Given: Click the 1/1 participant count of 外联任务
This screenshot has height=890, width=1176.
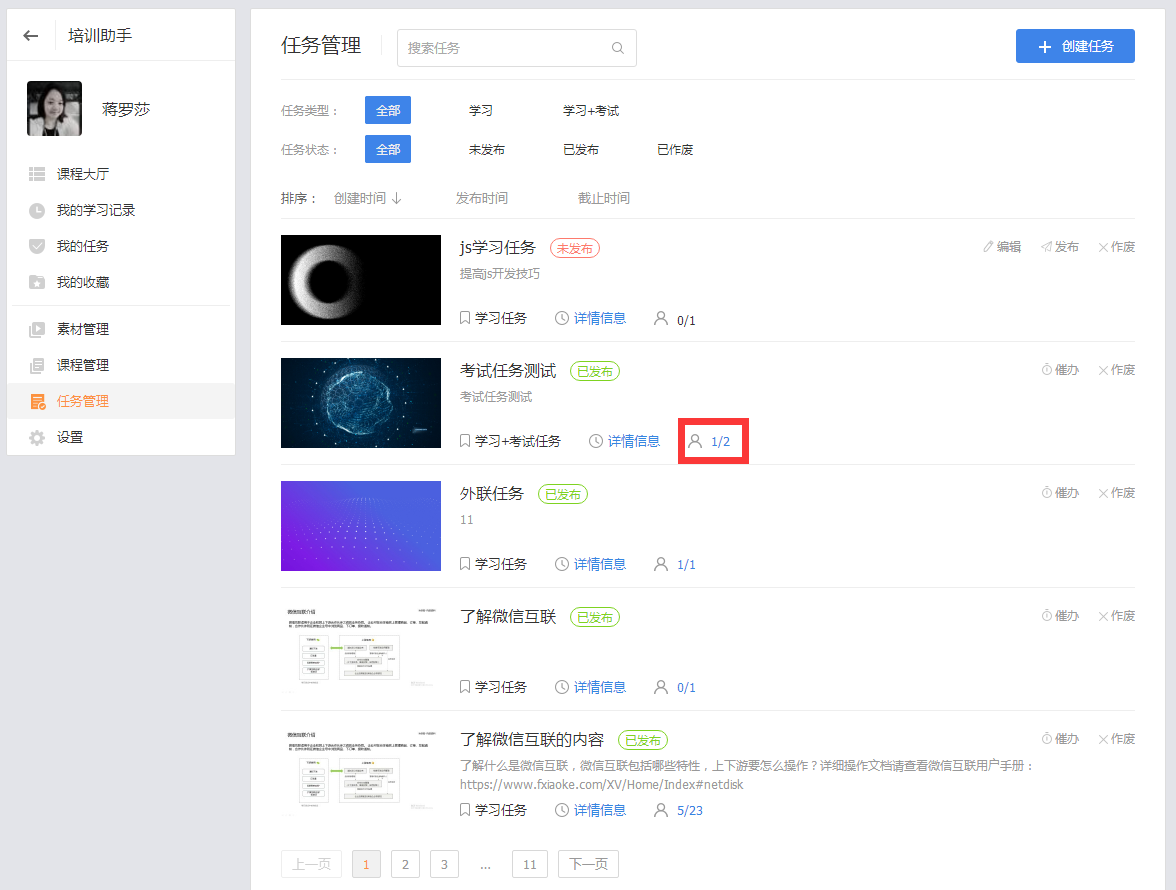Looking at the screenshot, I should [686, 565].
